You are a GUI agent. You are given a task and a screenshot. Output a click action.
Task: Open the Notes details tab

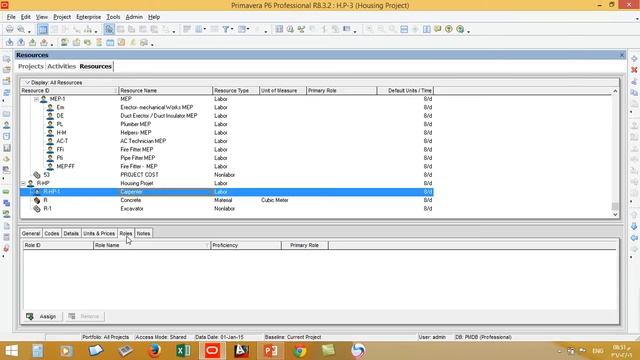(x=143, y=233)
